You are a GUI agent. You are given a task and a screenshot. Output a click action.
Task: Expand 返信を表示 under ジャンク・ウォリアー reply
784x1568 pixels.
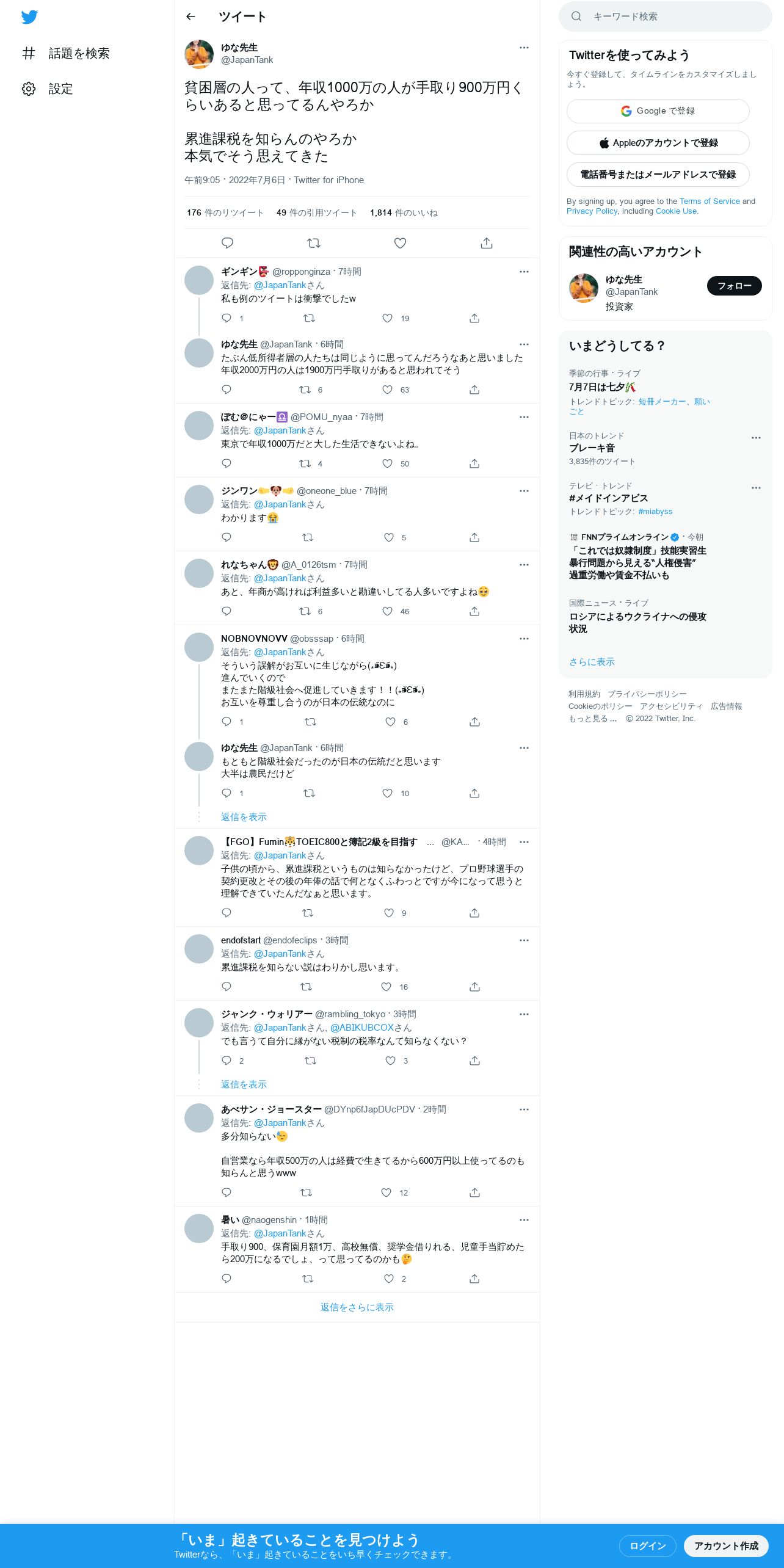[244, 1084]
